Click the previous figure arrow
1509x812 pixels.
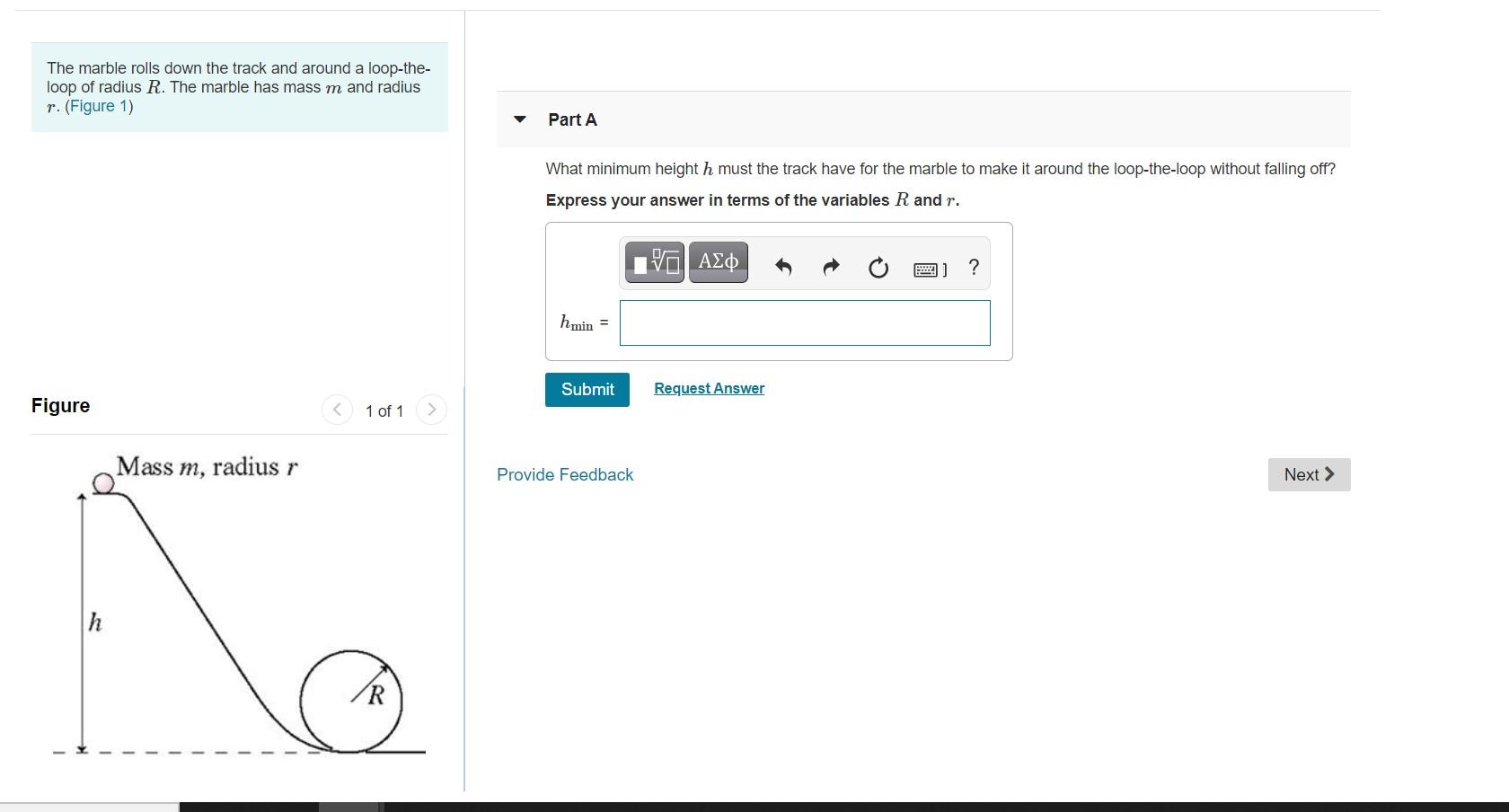(337, 410)
